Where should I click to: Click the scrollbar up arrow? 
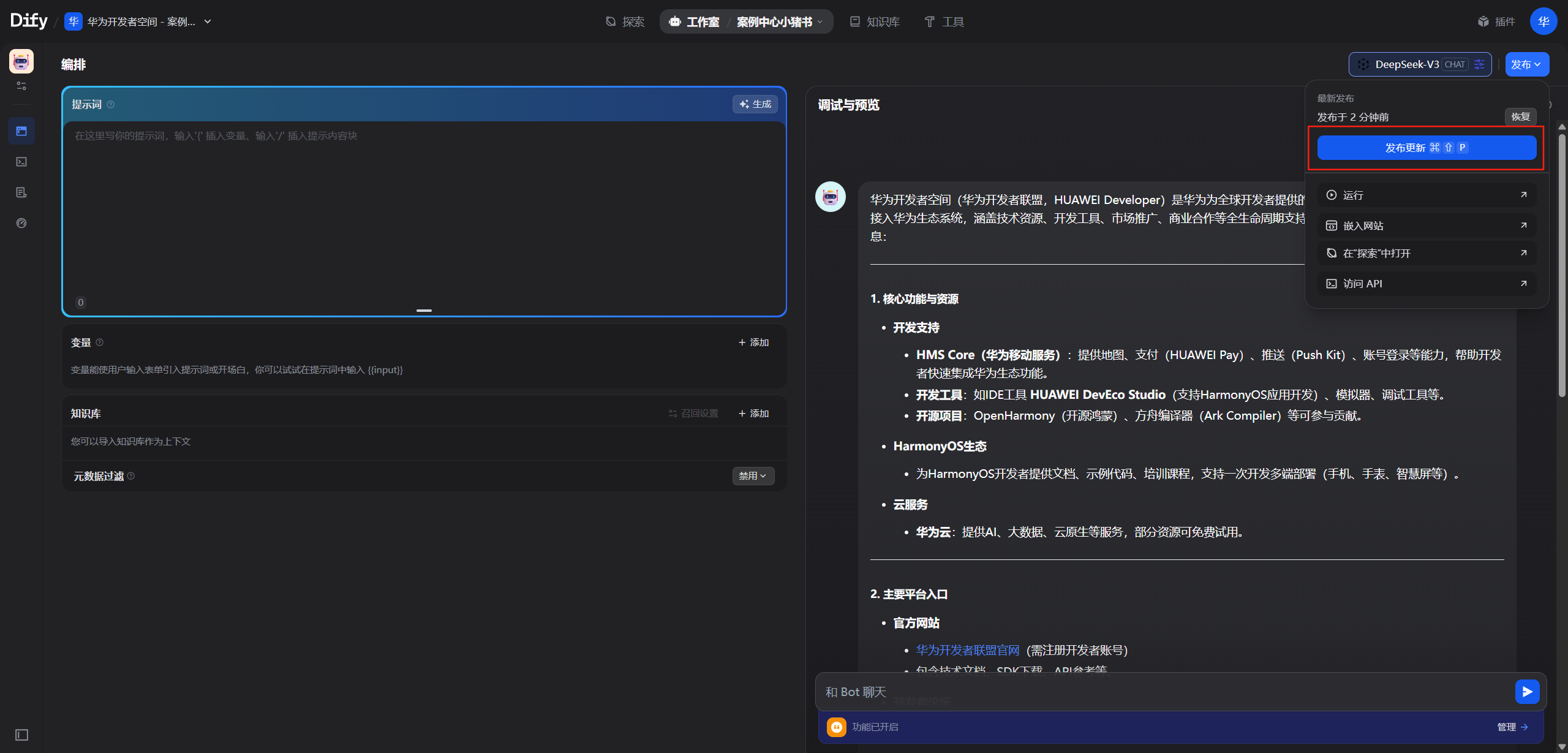(1562, 127)
